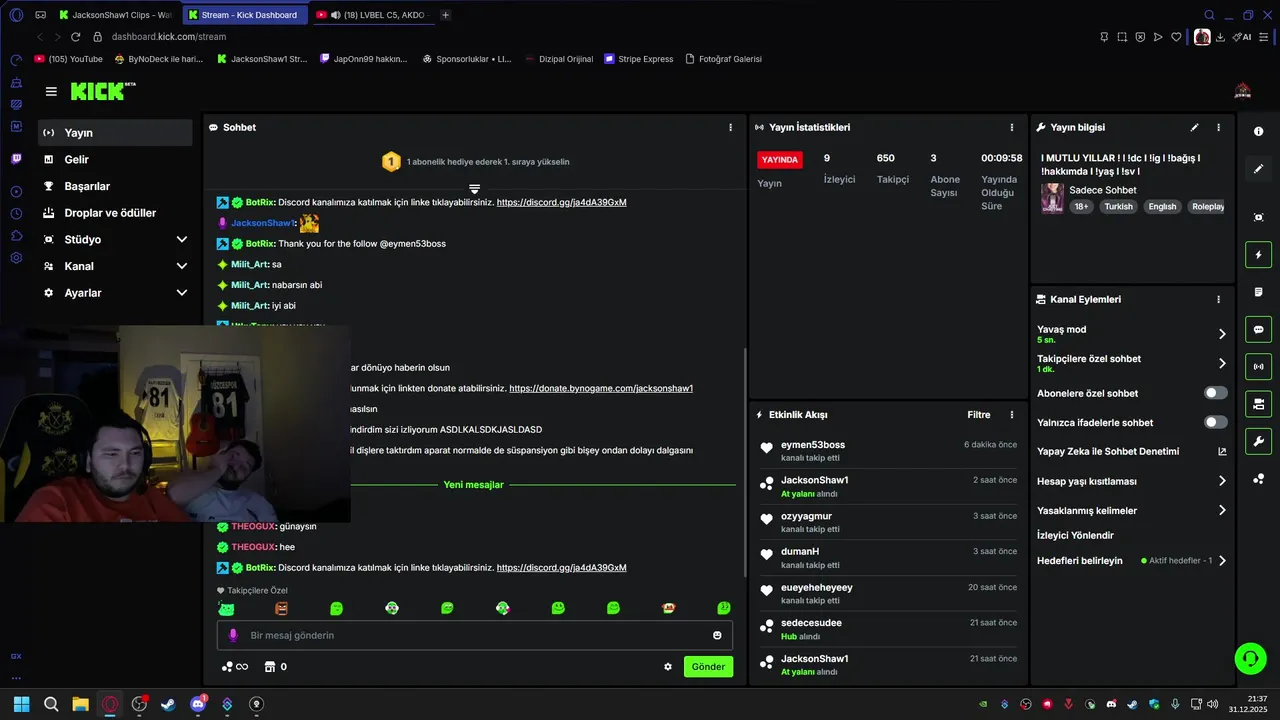Open the channel shop icon below chat
The height and width of the screenshot is (720, 1280).
pyautogui.click(x=269, y=667)
